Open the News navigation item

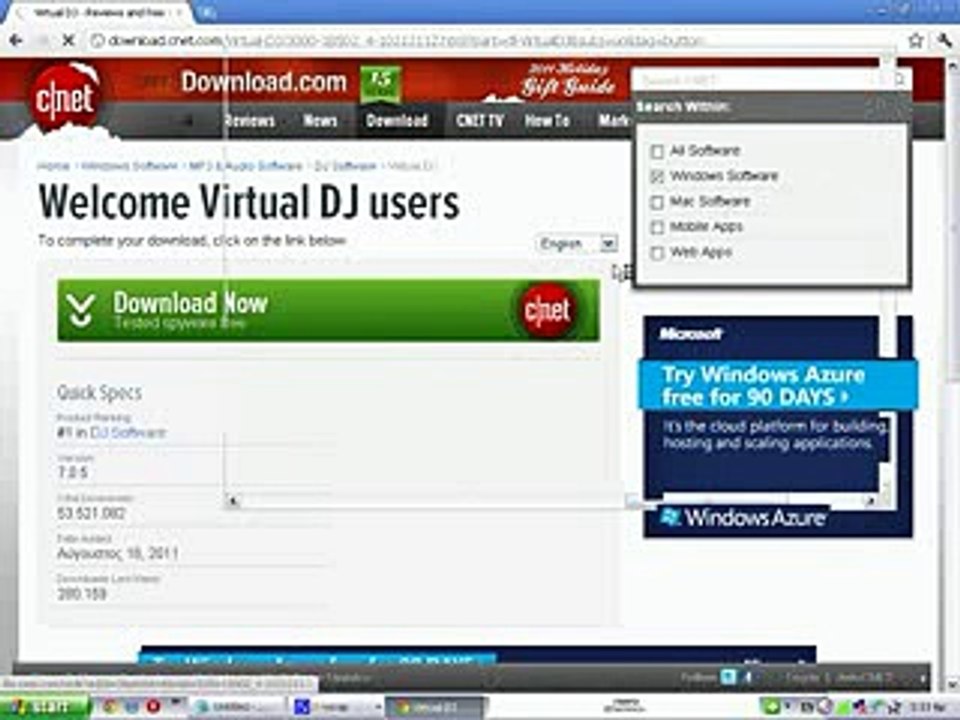[320, 121]
